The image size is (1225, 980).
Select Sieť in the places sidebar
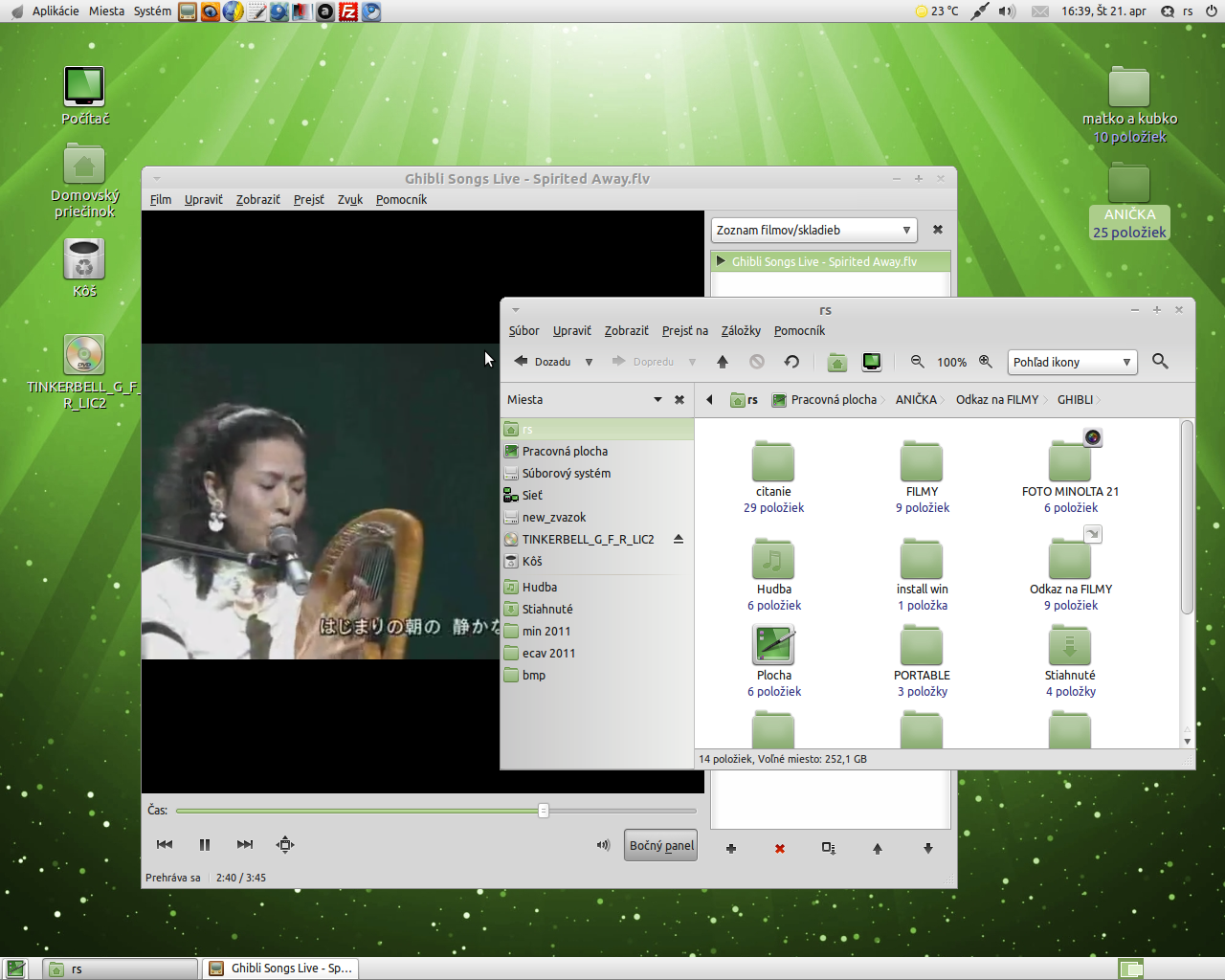[597, 495]
